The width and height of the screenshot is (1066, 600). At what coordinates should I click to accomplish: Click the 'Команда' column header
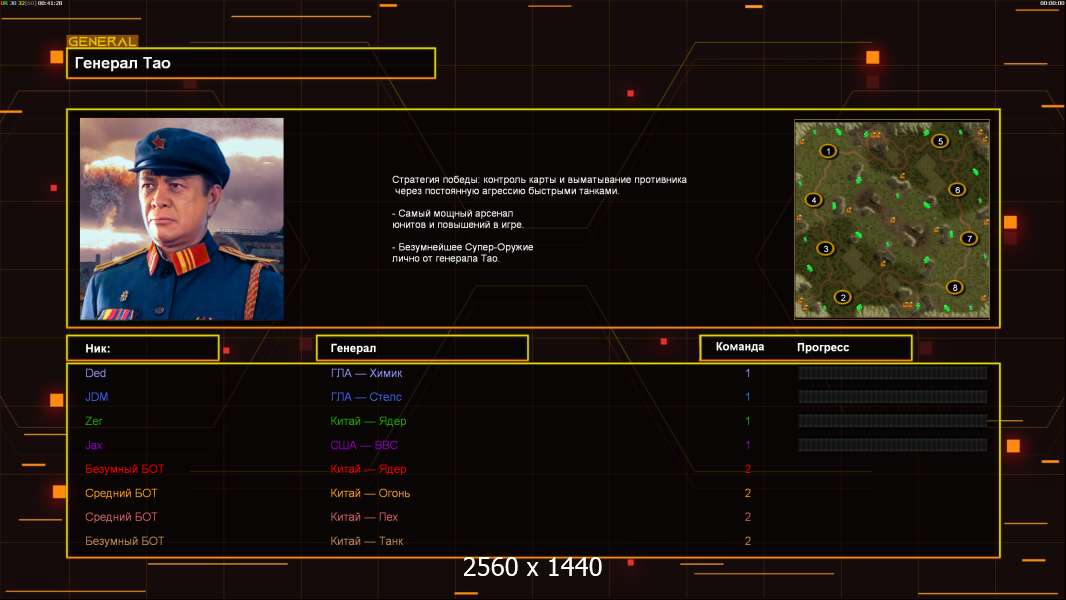click(x=740, y=347)
